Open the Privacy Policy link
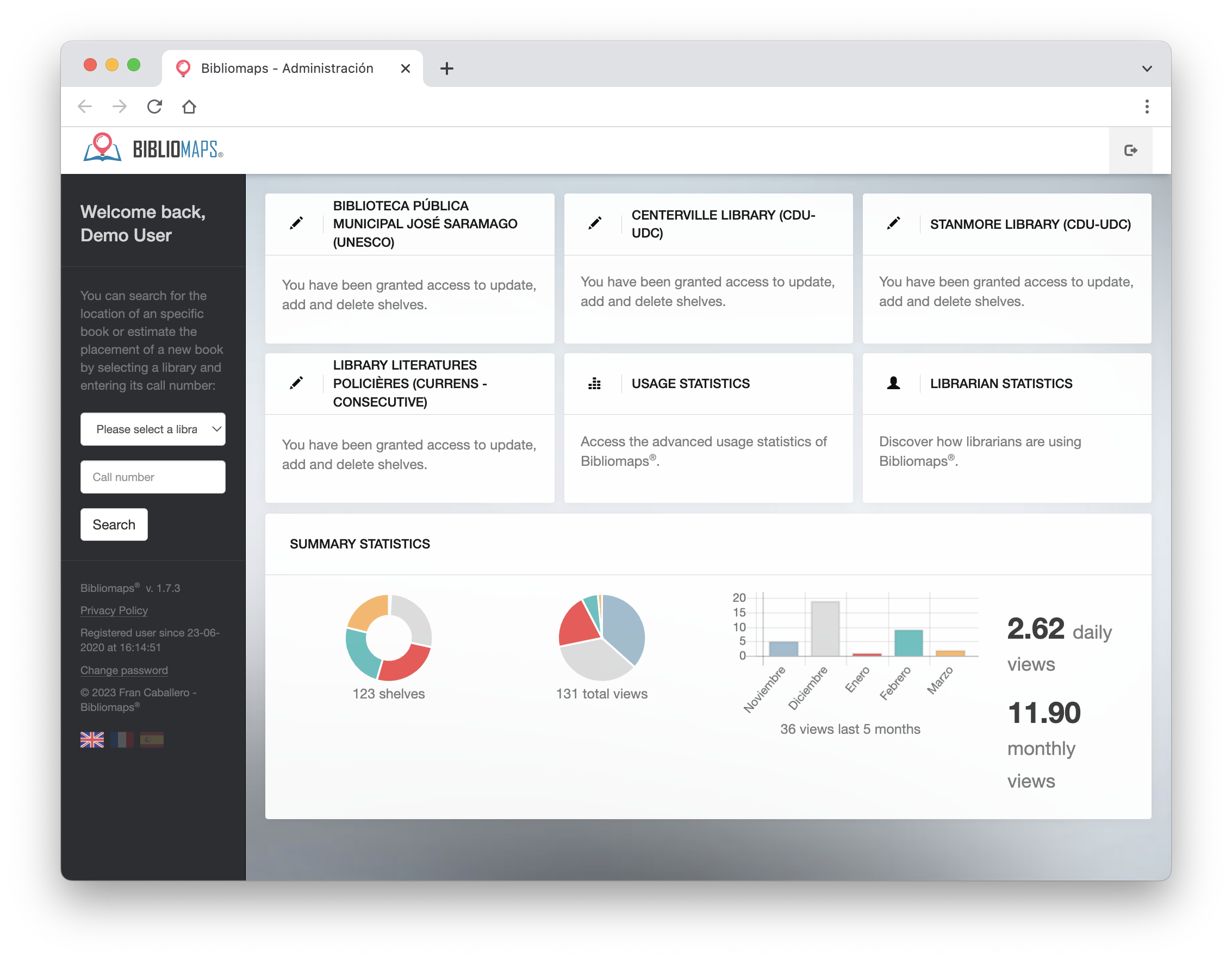 coord(114,610)
